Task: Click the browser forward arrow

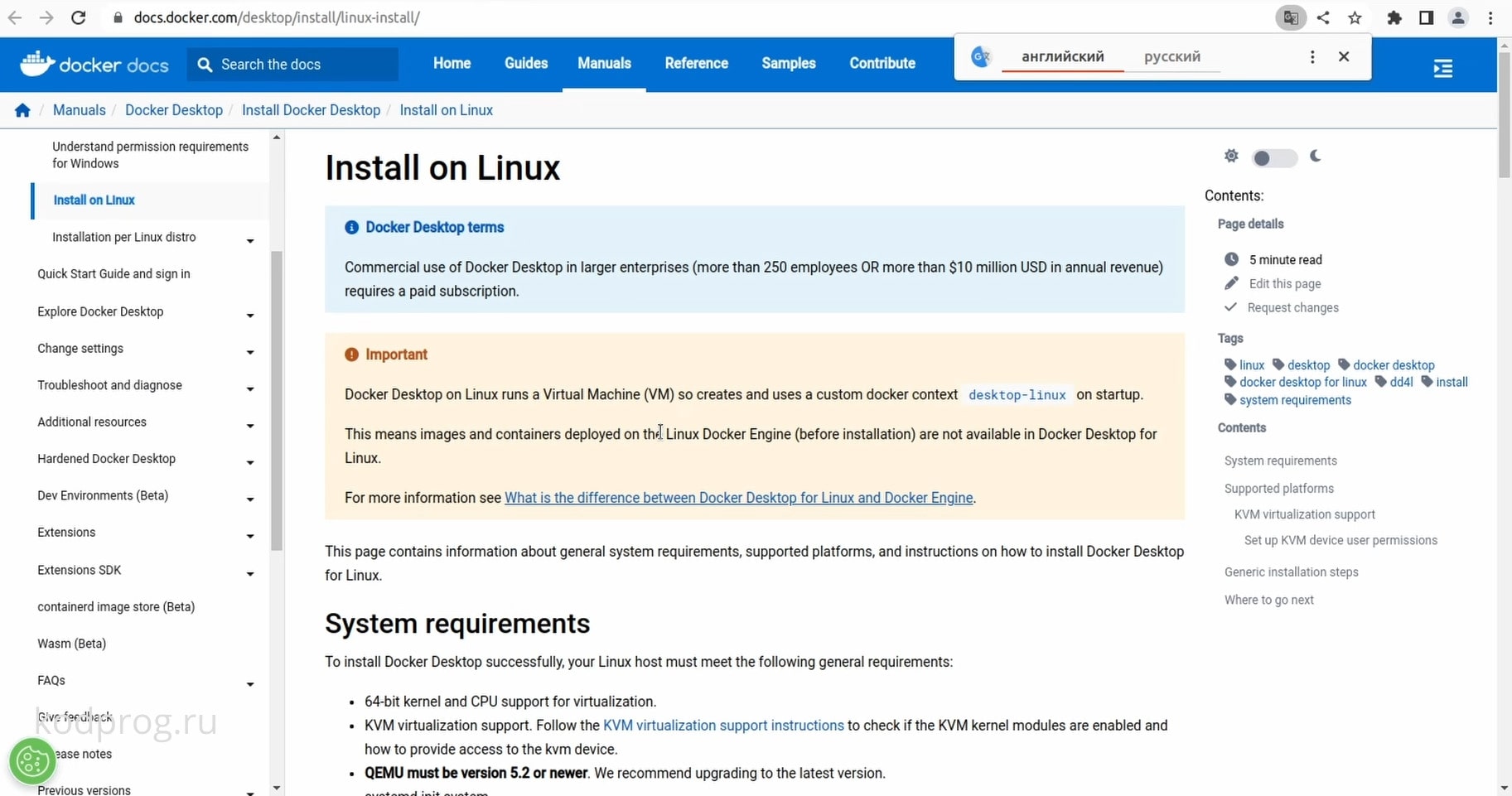Action: point(46,17)
